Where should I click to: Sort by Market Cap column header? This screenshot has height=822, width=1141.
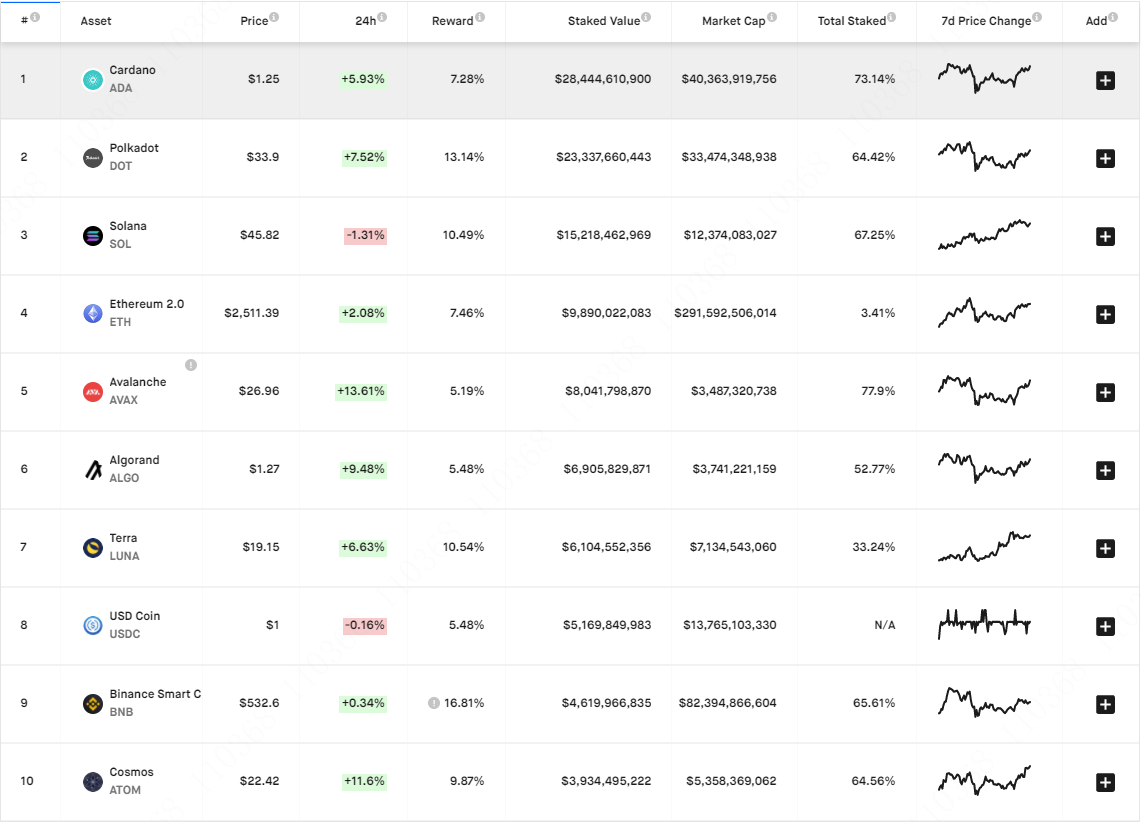click(x=734, y=21)
